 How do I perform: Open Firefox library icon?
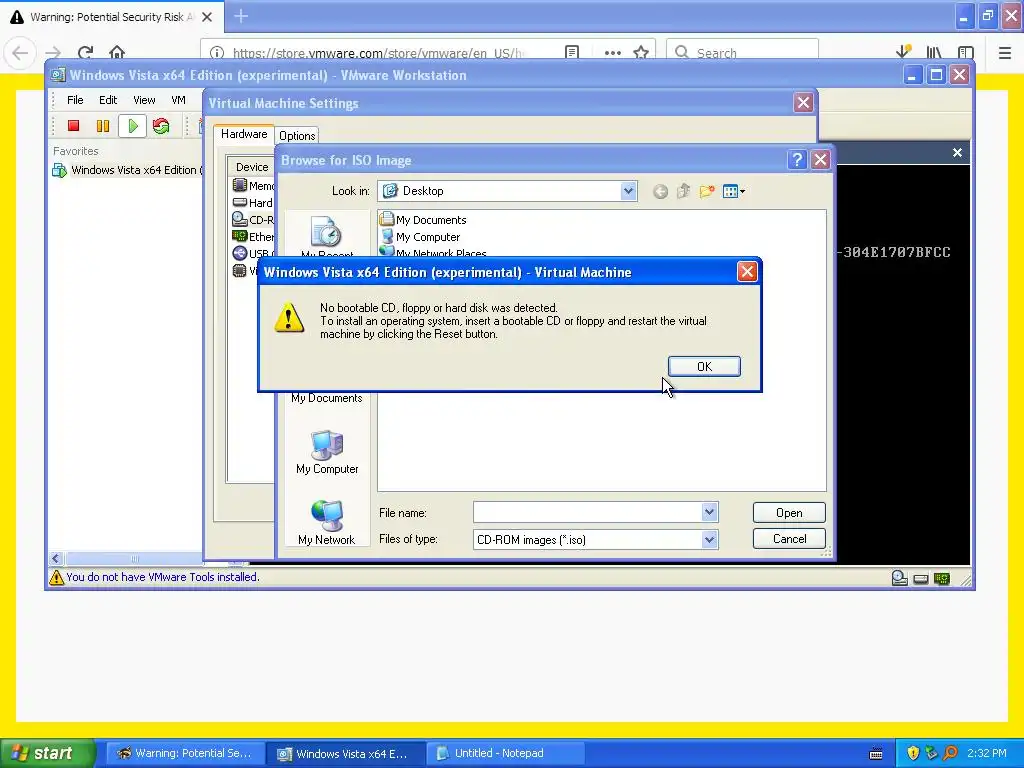(934, 52)
